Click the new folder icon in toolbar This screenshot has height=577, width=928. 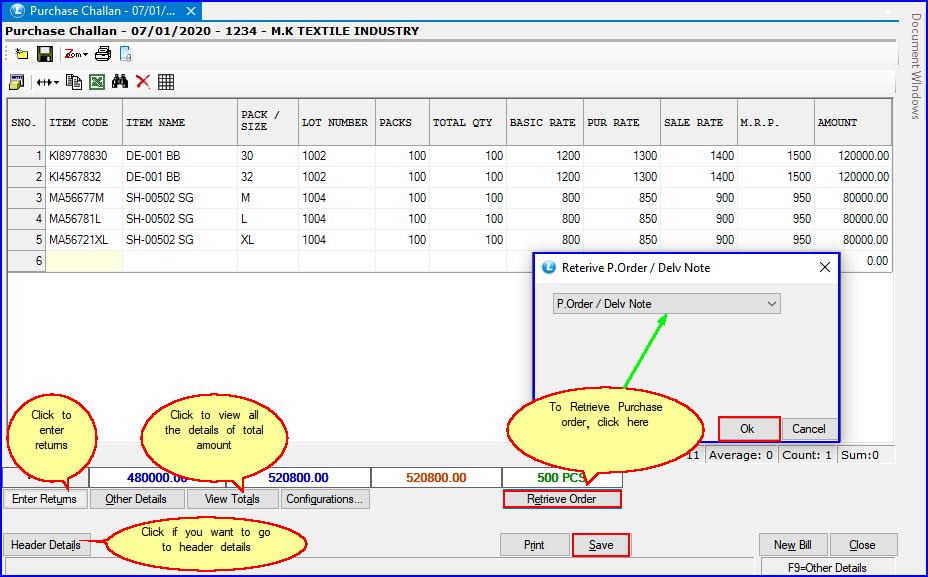coord(21,54)
